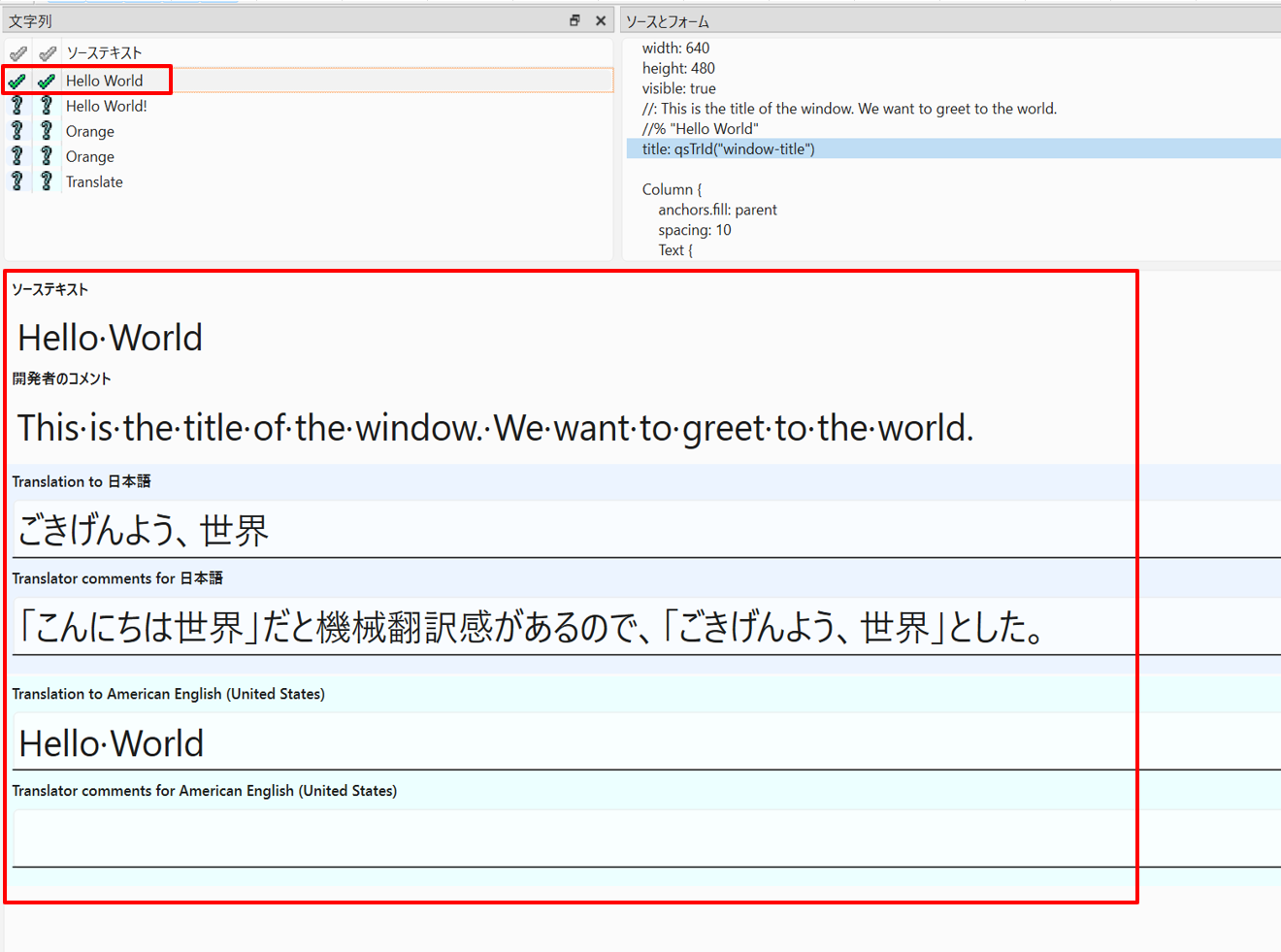Select the Hello World string row

coord(105,81)
